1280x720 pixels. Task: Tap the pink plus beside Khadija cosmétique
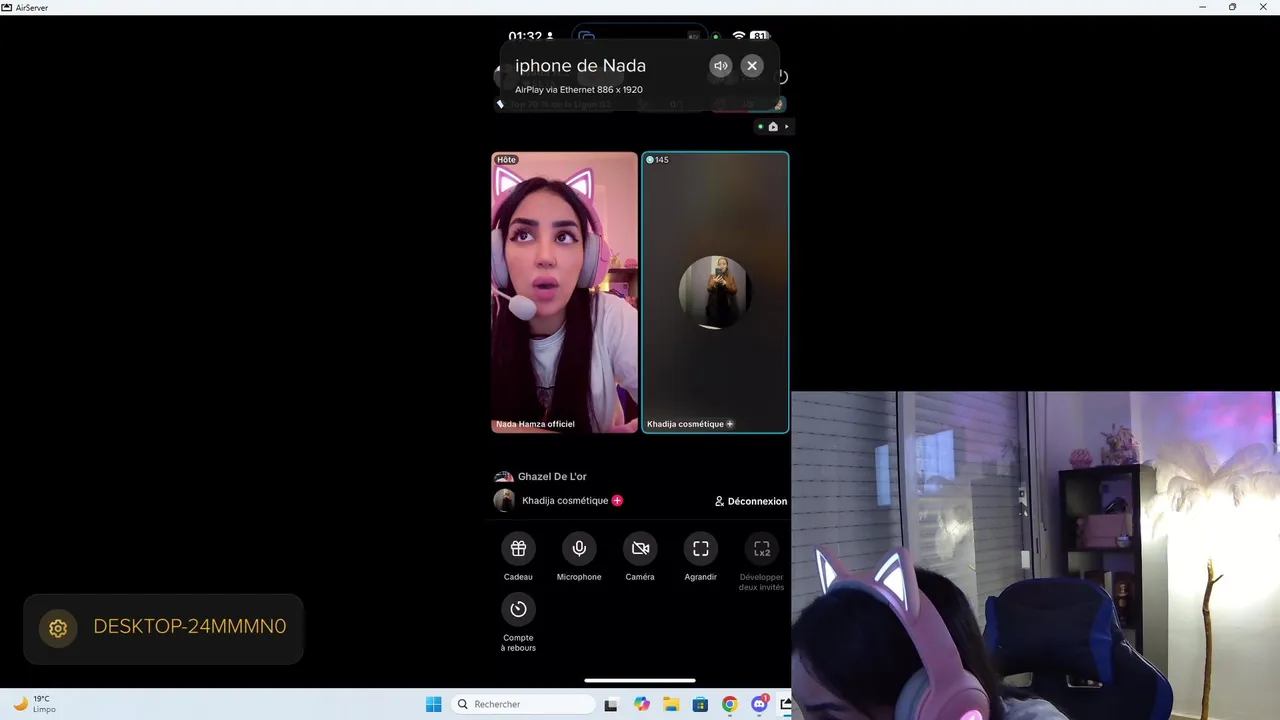tap(617, 500)
